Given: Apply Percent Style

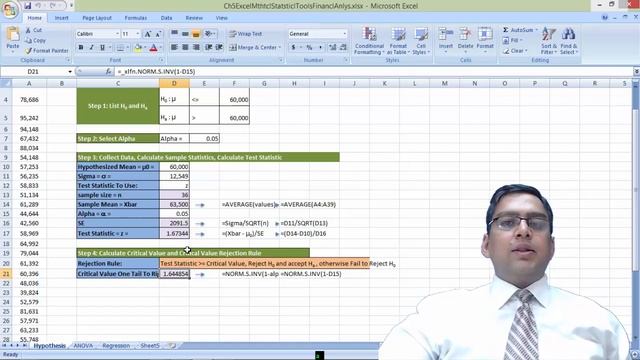Looking at the screenshot, I should (x=309, y=48).
